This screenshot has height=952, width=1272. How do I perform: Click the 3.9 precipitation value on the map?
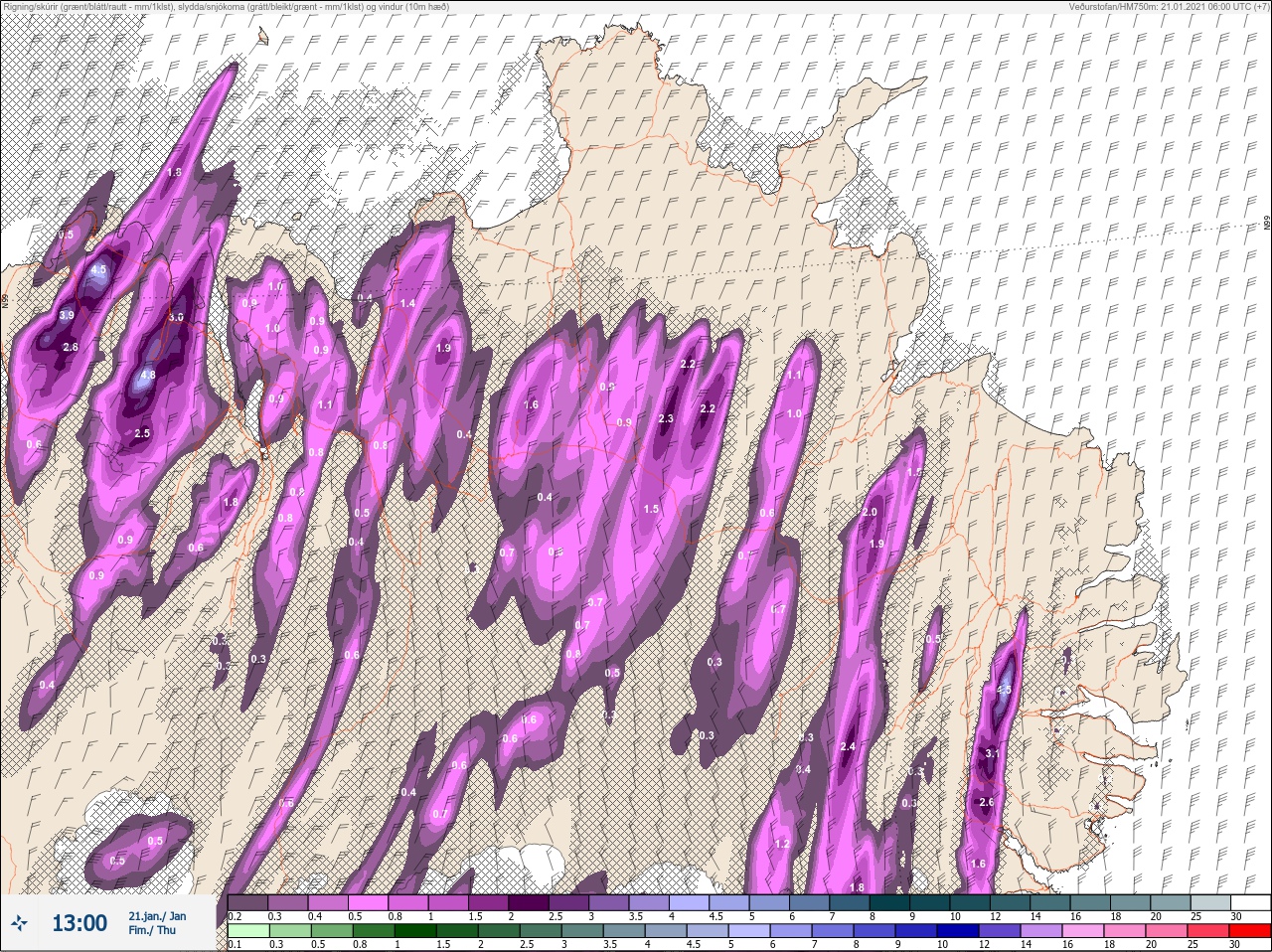(x=67, y=315)
